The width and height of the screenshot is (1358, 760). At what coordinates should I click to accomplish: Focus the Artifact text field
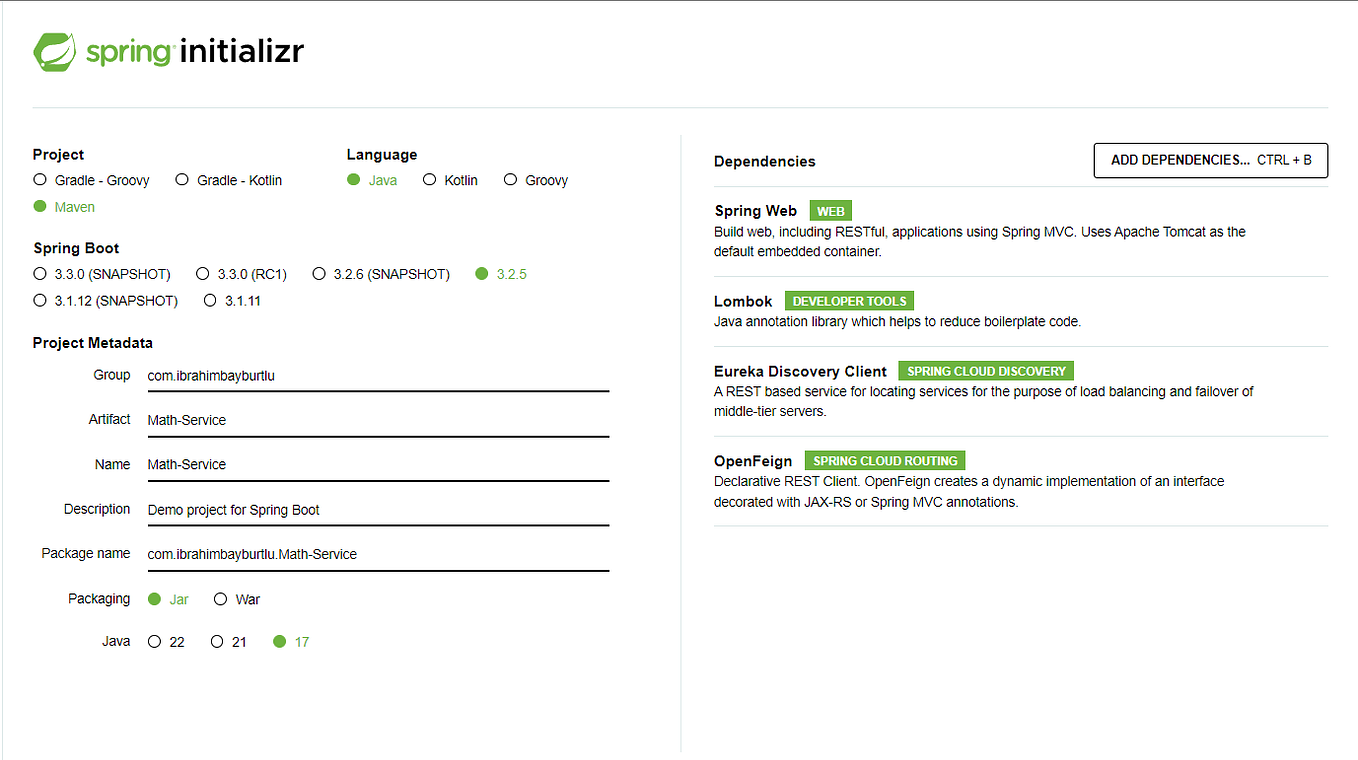point(378,420)
